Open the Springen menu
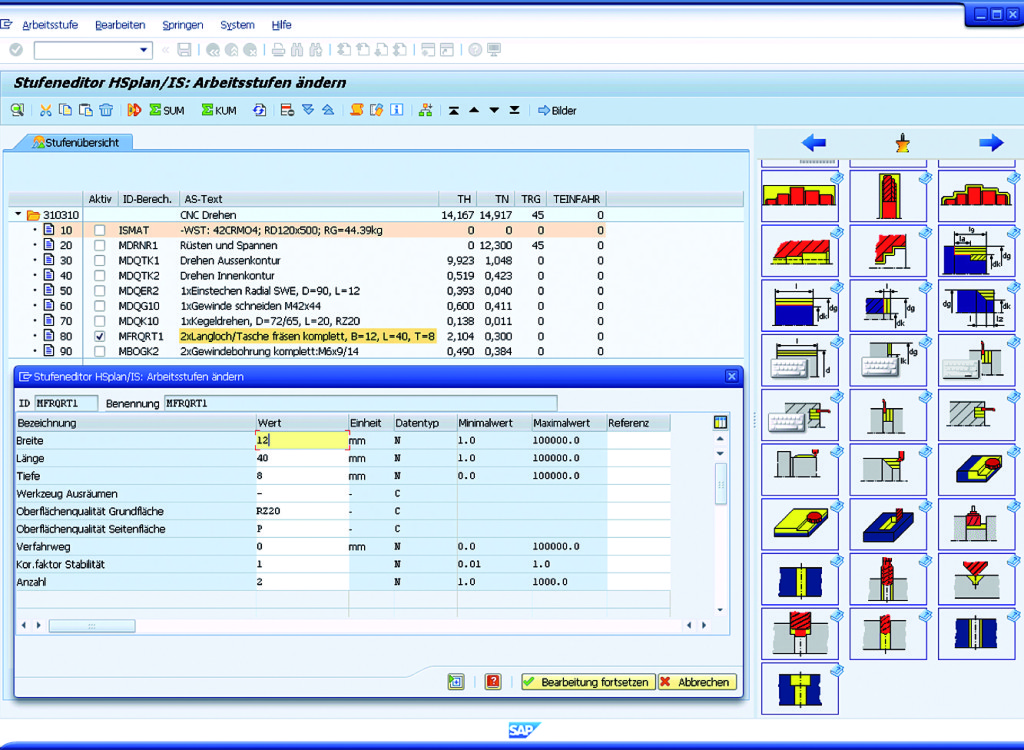This screenshot has width=1024, height=750. tap(183, 25)
